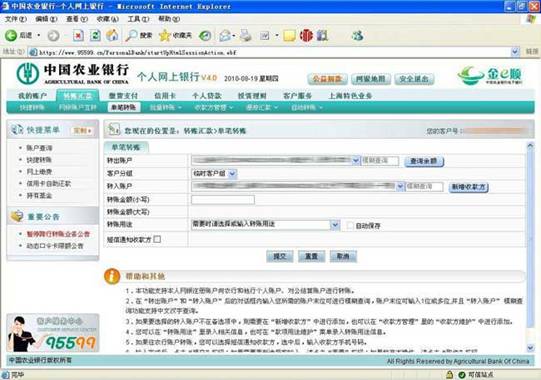The height and width of the screenshot is (380, 541).
Task: Refresh the page with green arrows icon
Action: tap(95, 35)
